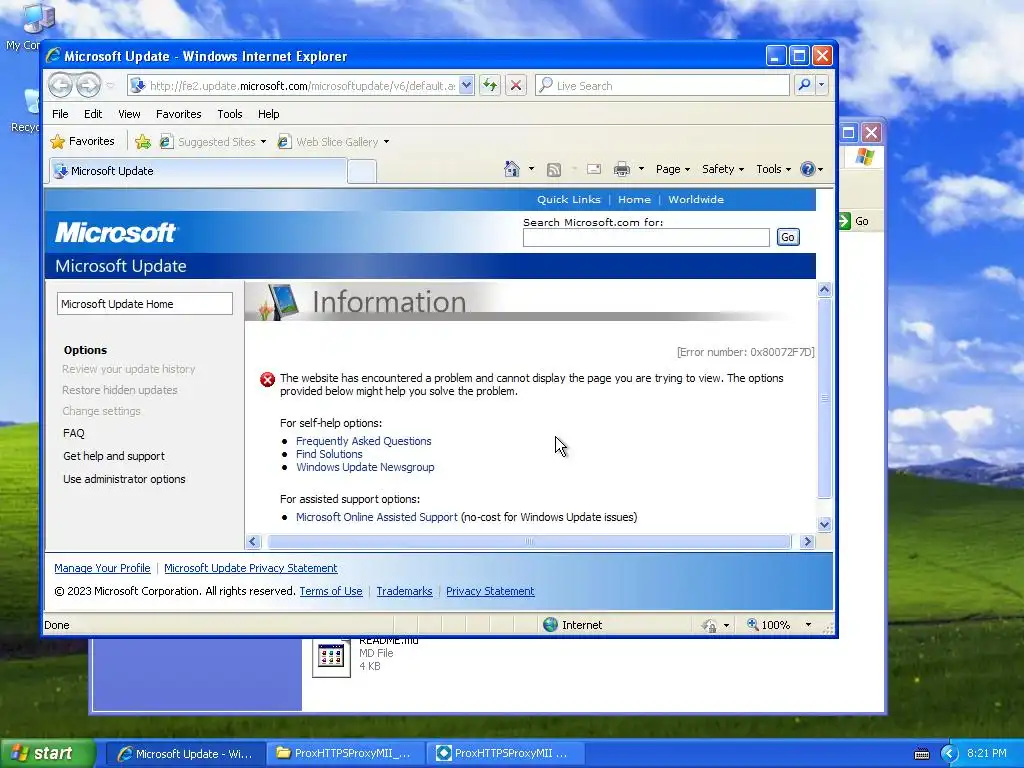Click the Refresh page icon
Image resolution: width=1024 pixels, height=768 pixels.
click(490, 86)
